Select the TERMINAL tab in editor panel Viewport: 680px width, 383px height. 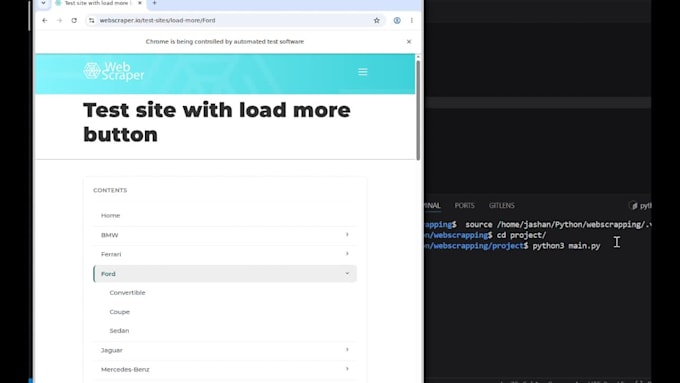(432, 206)
